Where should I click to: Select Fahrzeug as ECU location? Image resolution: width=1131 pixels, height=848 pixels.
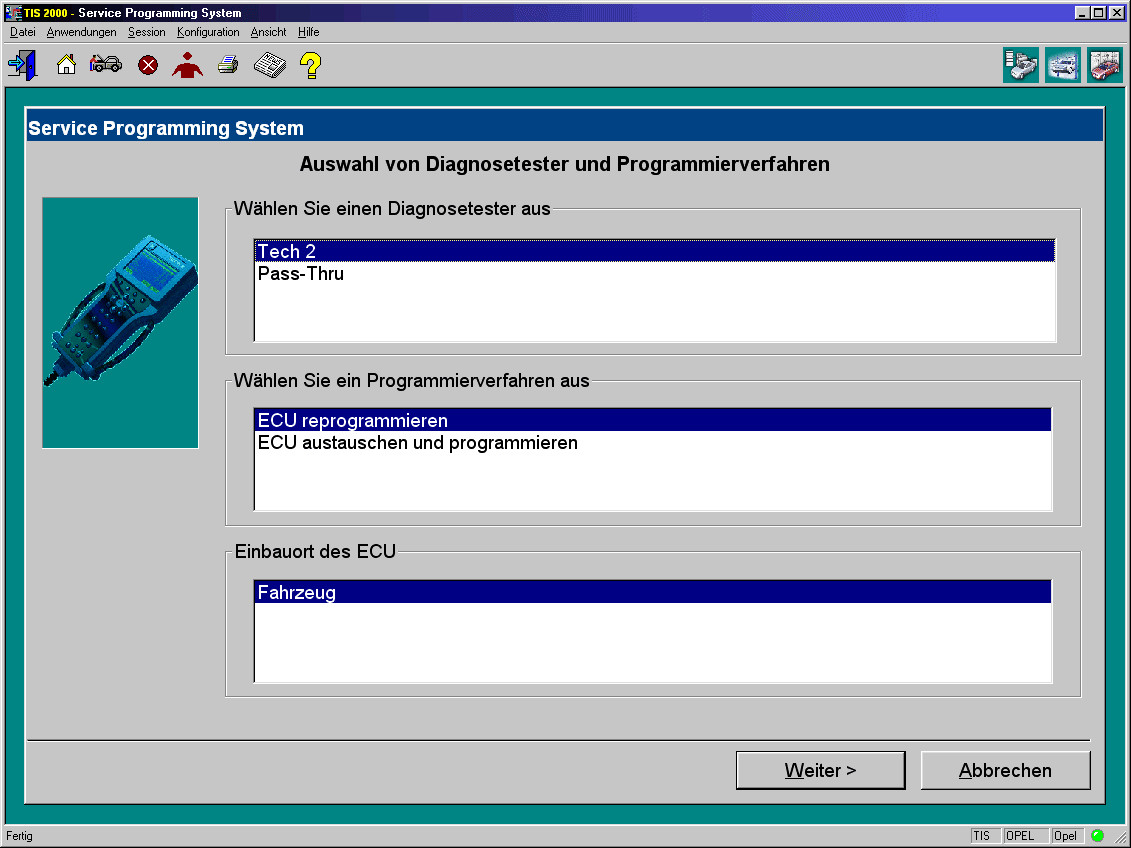pyautogui.click(x=653, y=592)
